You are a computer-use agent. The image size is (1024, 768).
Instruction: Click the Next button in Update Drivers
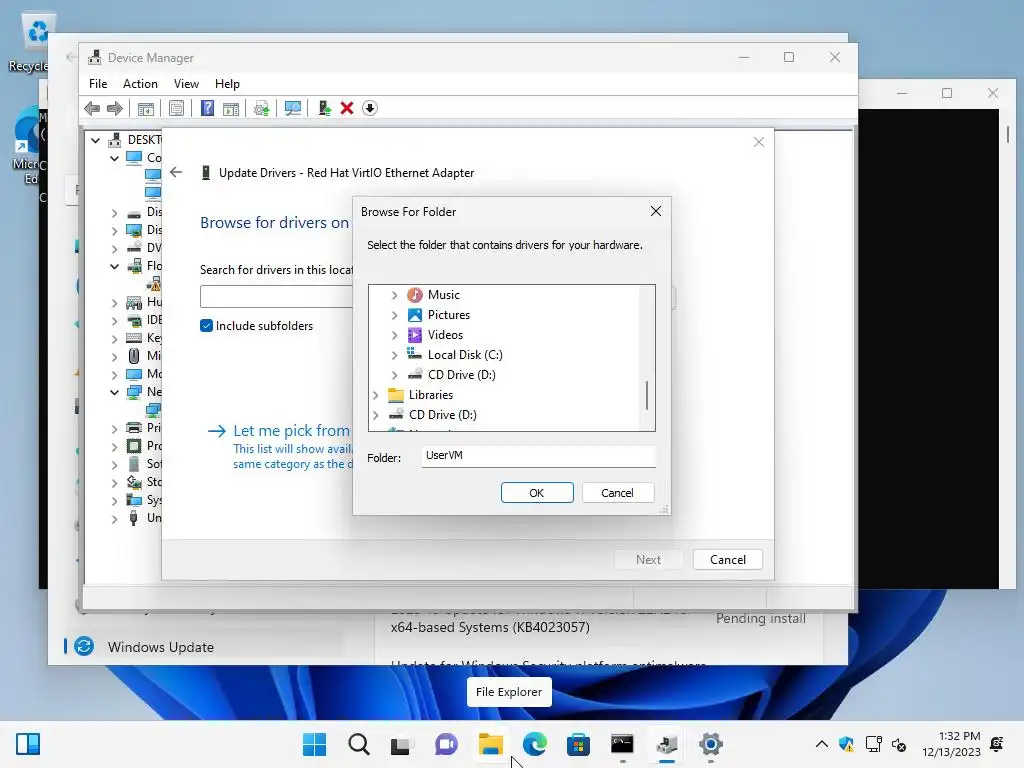648,560
